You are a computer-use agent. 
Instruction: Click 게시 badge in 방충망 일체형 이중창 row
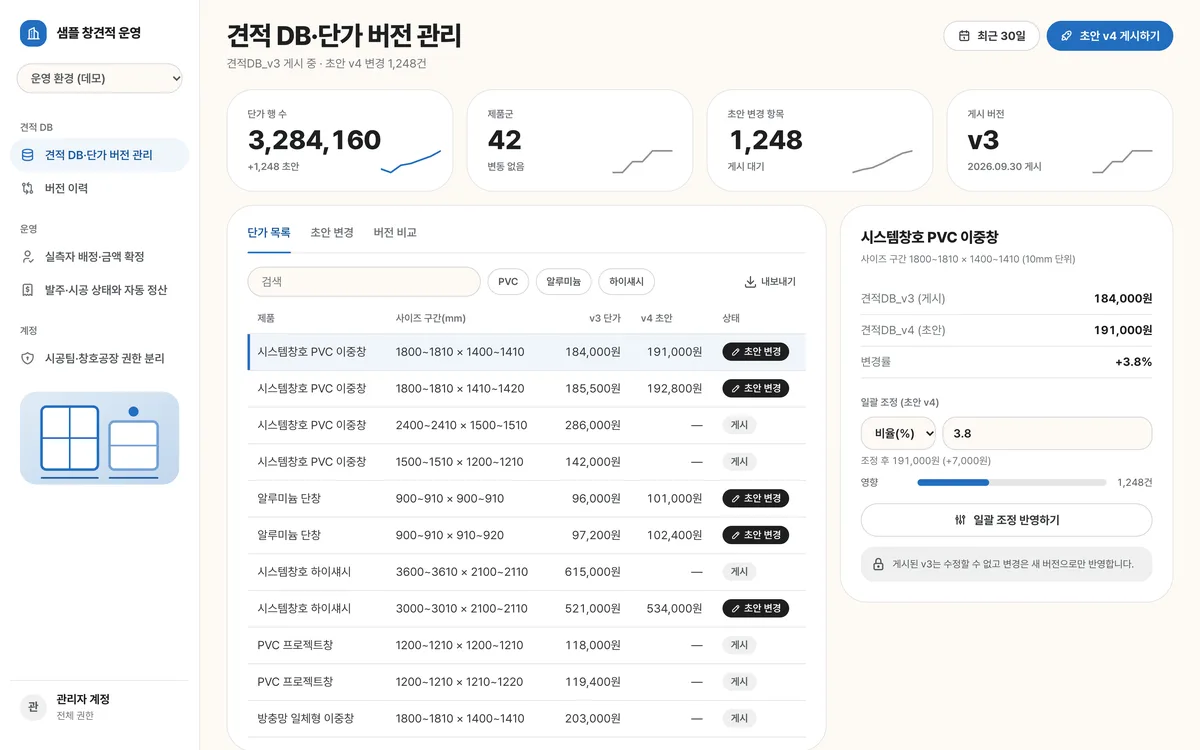739,718
